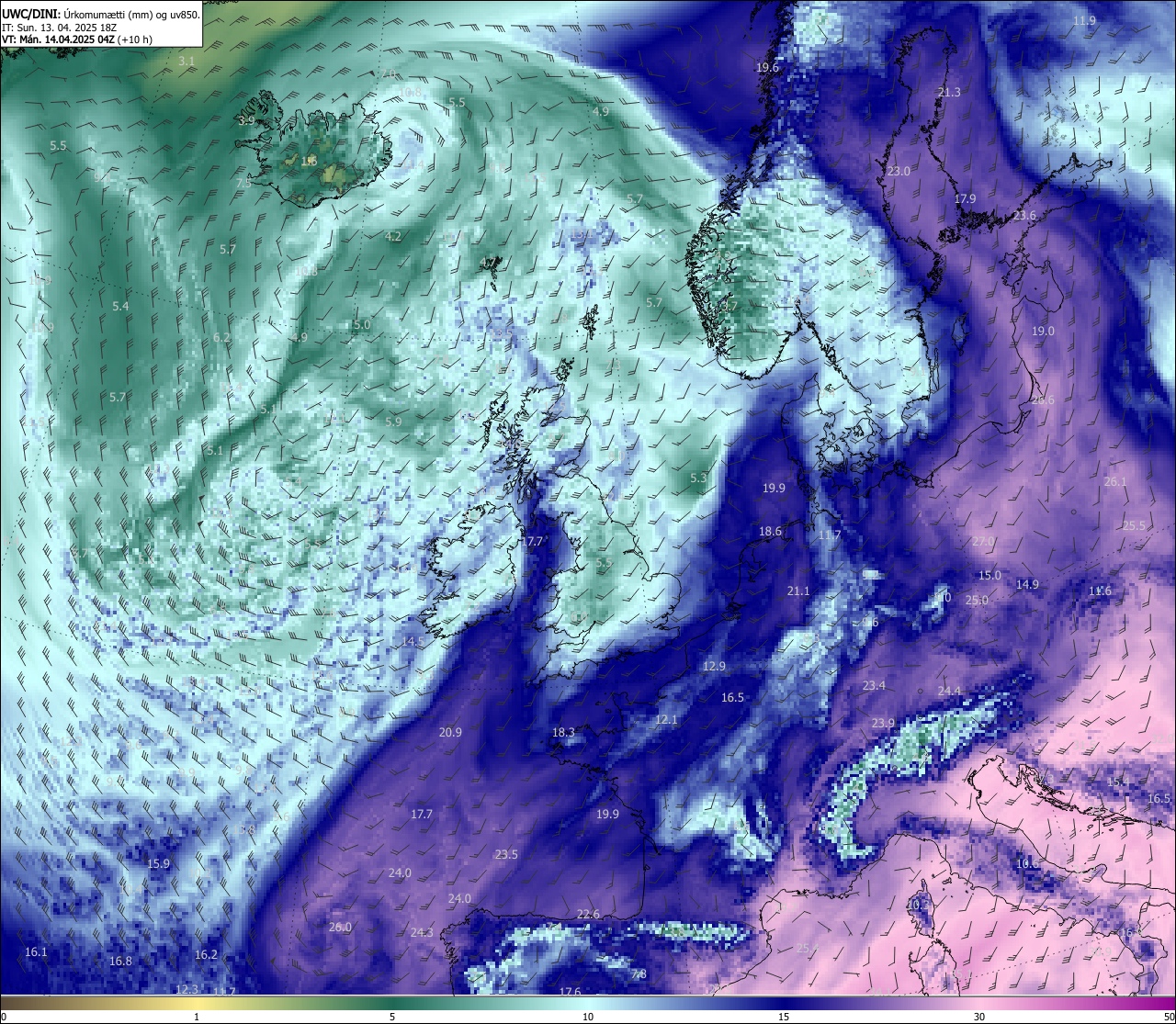
Task: Click the 19.6 value off northern Norway
Action: pos(767,68)
